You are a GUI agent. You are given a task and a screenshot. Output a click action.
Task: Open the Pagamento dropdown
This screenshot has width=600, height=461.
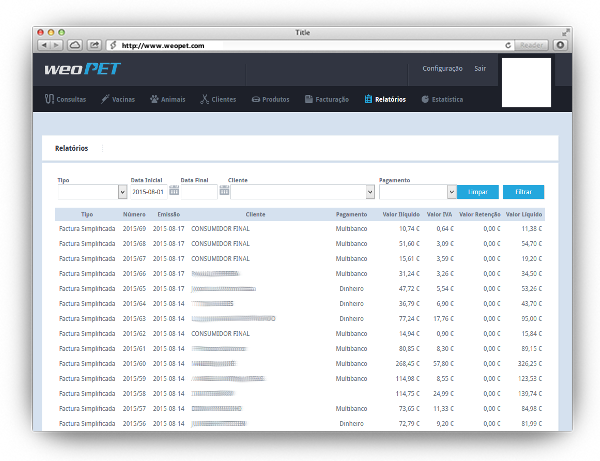tap(450, 192)
